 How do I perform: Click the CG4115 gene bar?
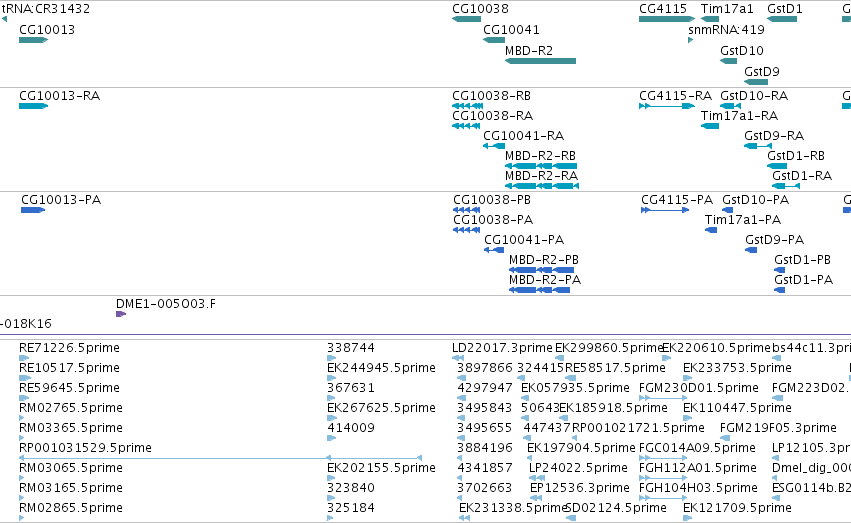tap(667, 19)
